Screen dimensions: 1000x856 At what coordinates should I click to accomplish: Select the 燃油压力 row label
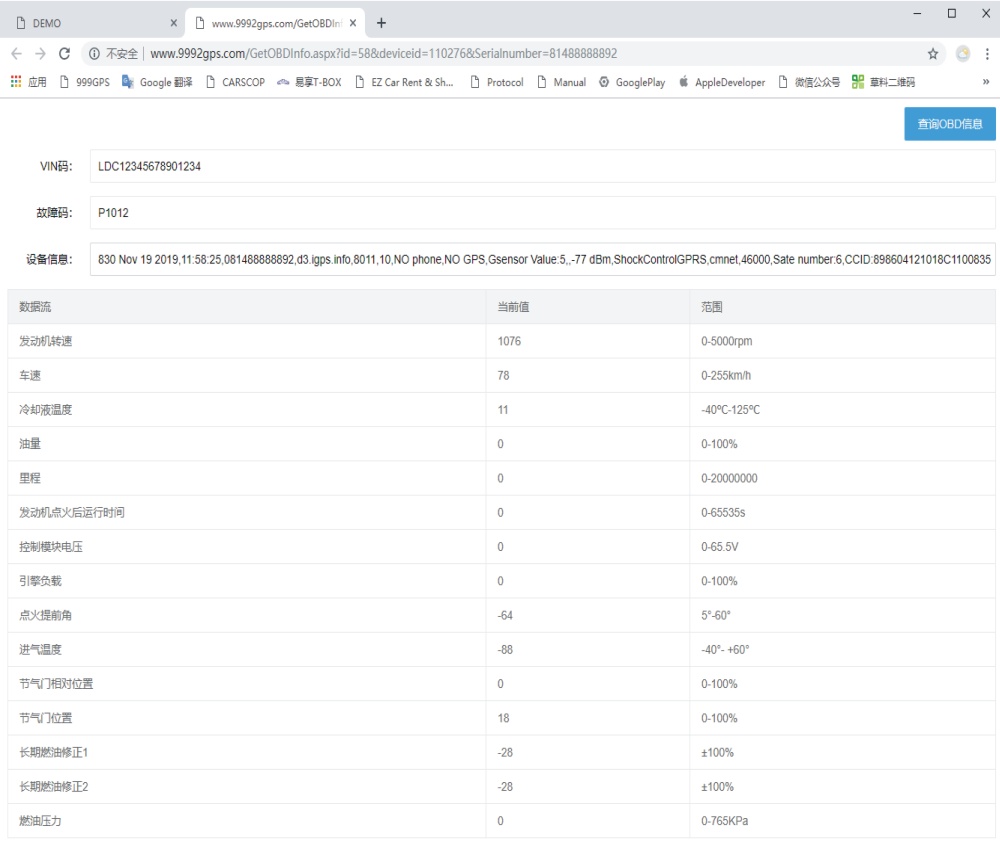tap(40, 822)
